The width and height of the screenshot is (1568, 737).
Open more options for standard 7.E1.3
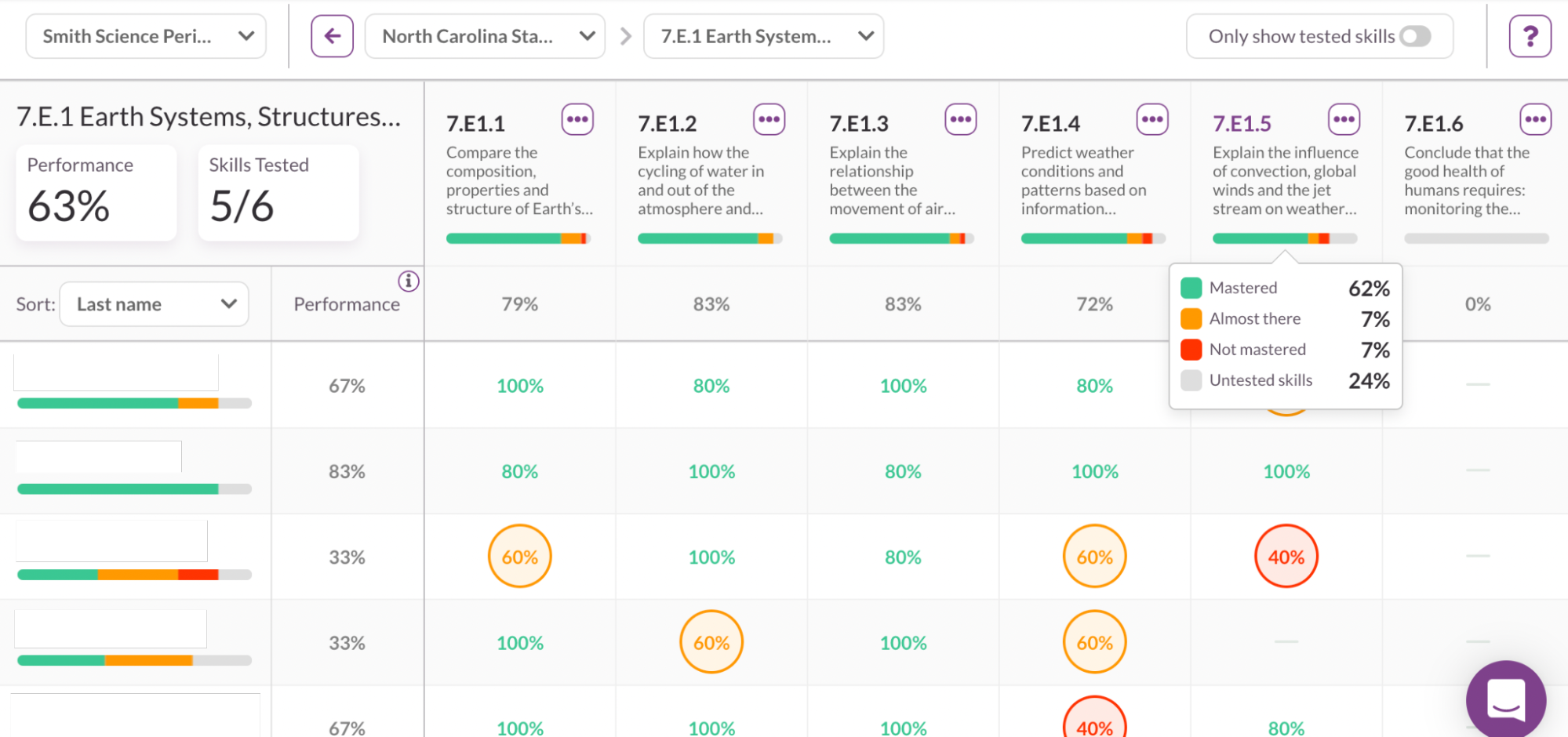960,120
